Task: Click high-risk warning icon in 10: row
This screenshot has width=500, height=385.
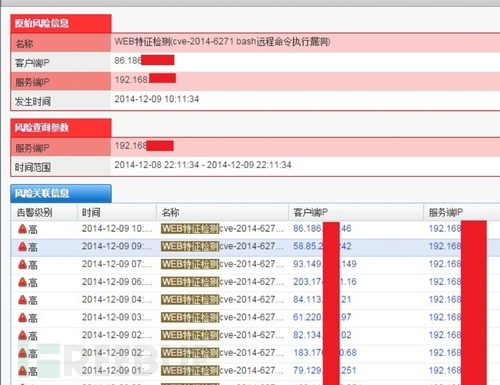Action: pyautogui.click(x=22, y=229)
